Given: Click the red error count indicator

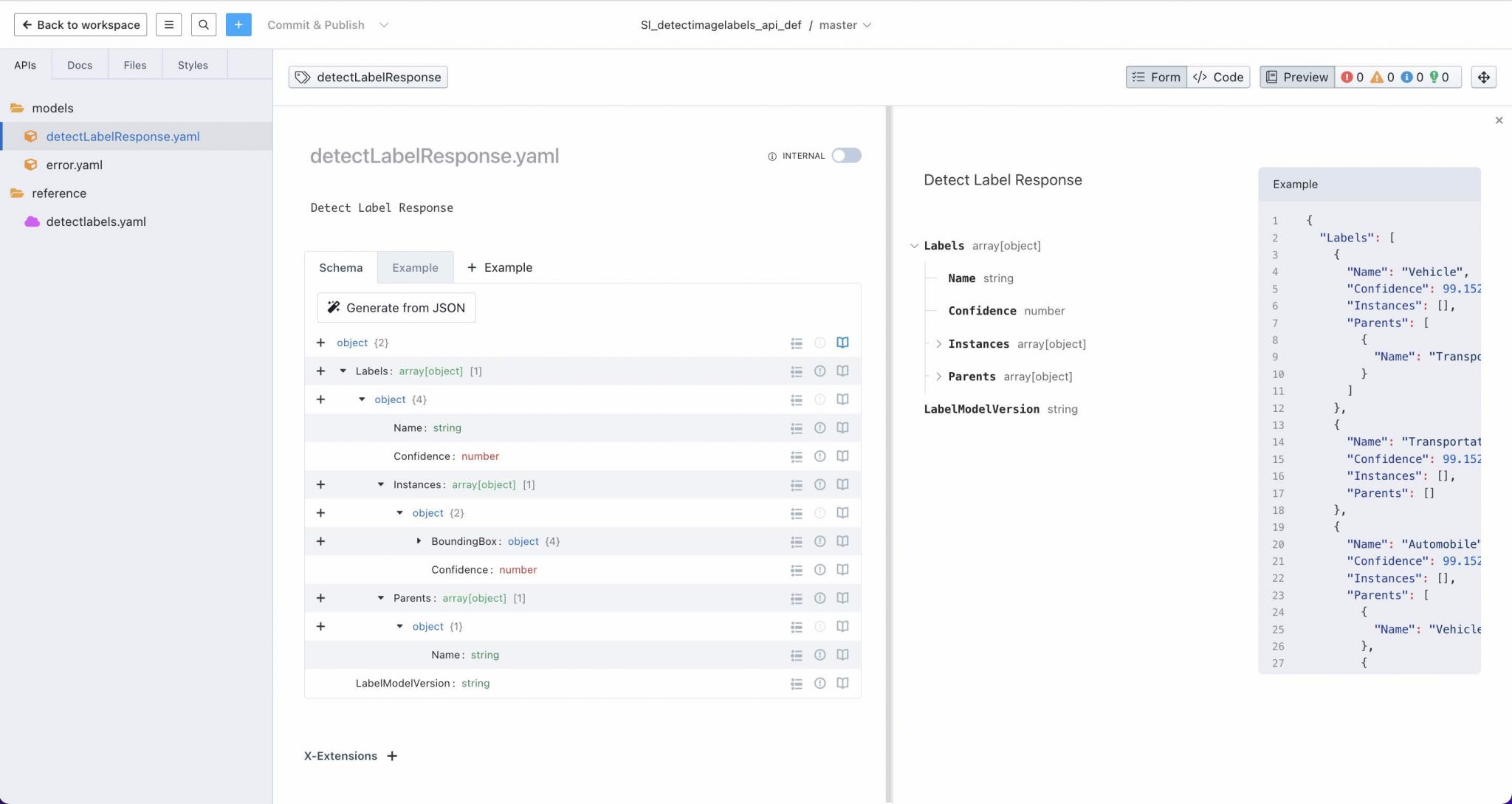Looking at the screenshot, I should [x=1353, y=77].
